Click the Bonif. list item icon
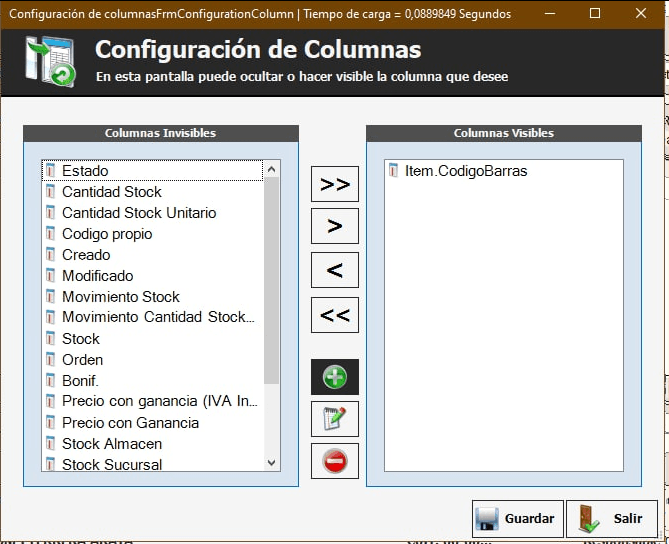 (51, 381)
